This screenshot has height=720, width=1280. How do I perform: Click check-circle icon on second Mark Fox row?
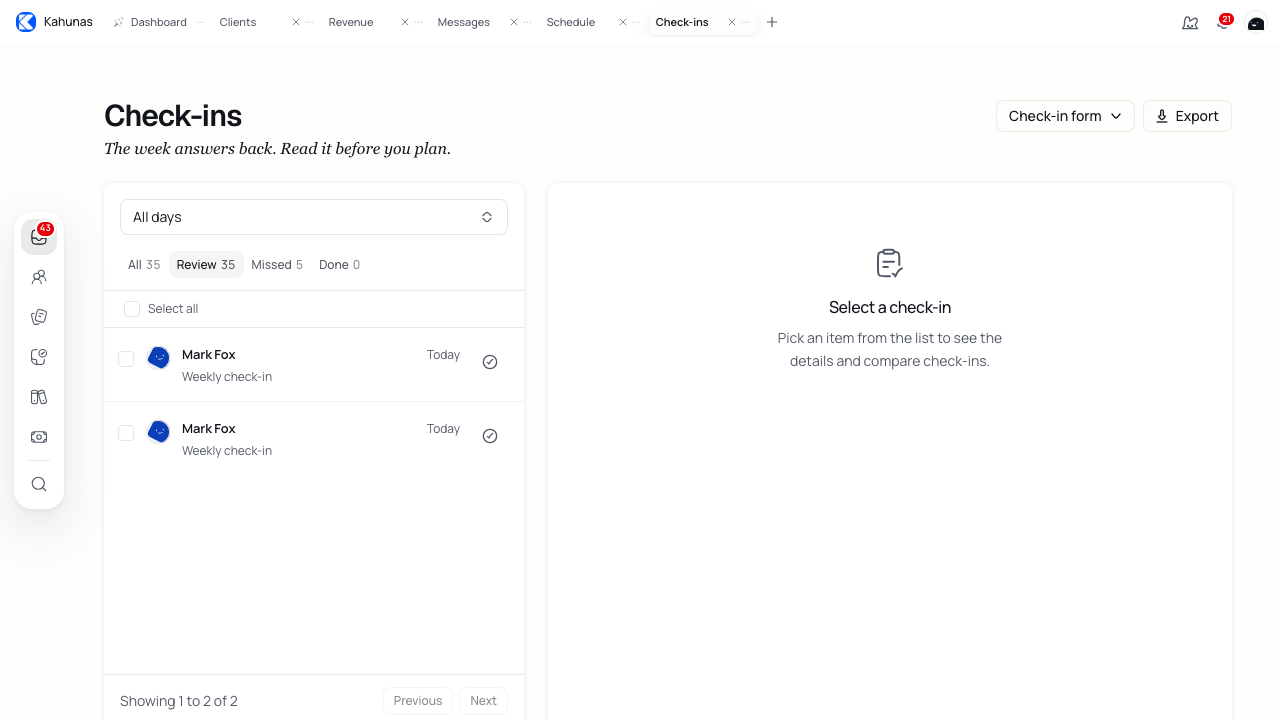[x=490, y=436]
